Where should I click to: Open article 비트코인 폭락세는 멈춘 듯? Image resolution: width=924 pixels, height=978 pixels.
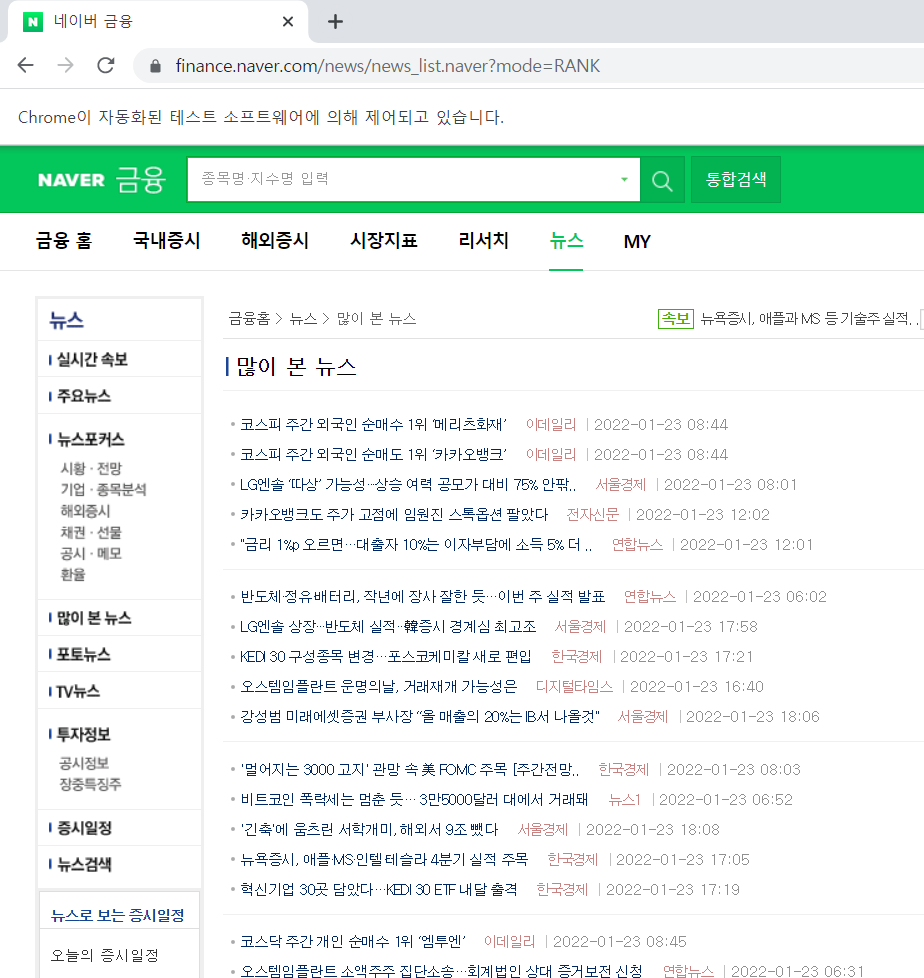(414, 800)
